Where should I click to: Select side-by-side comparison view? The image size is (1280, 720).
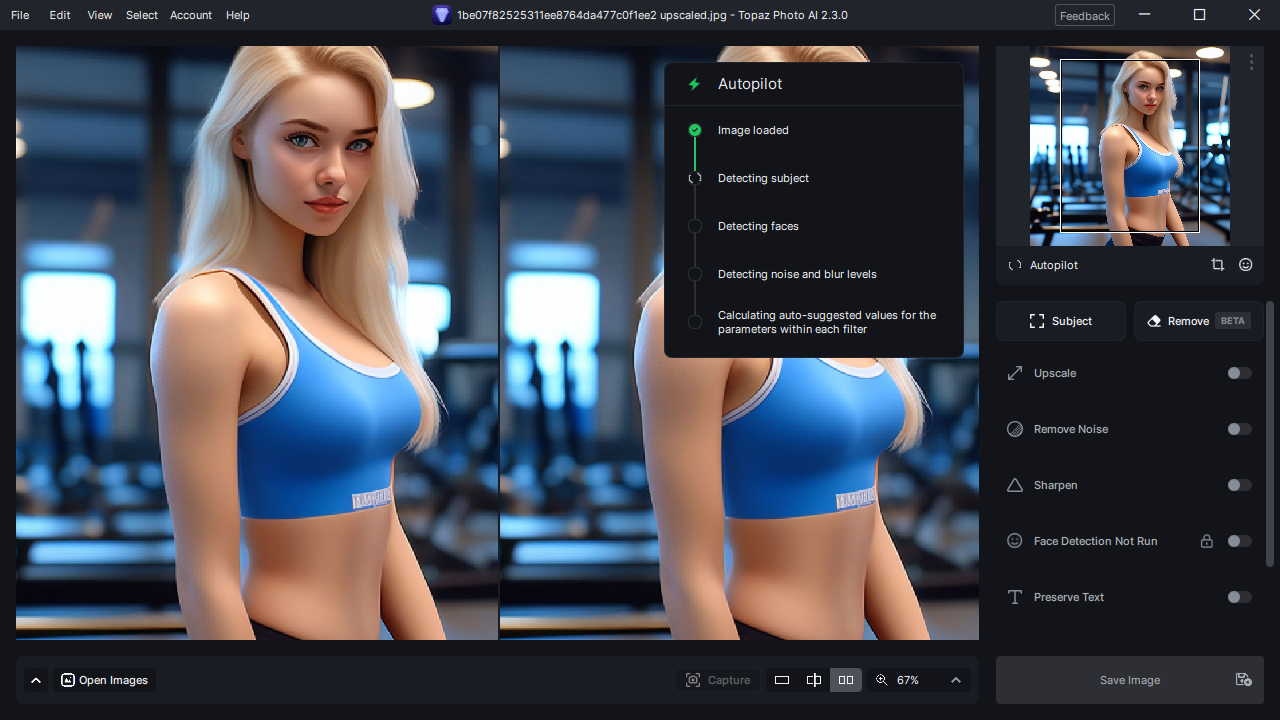(x=846, y=680)
